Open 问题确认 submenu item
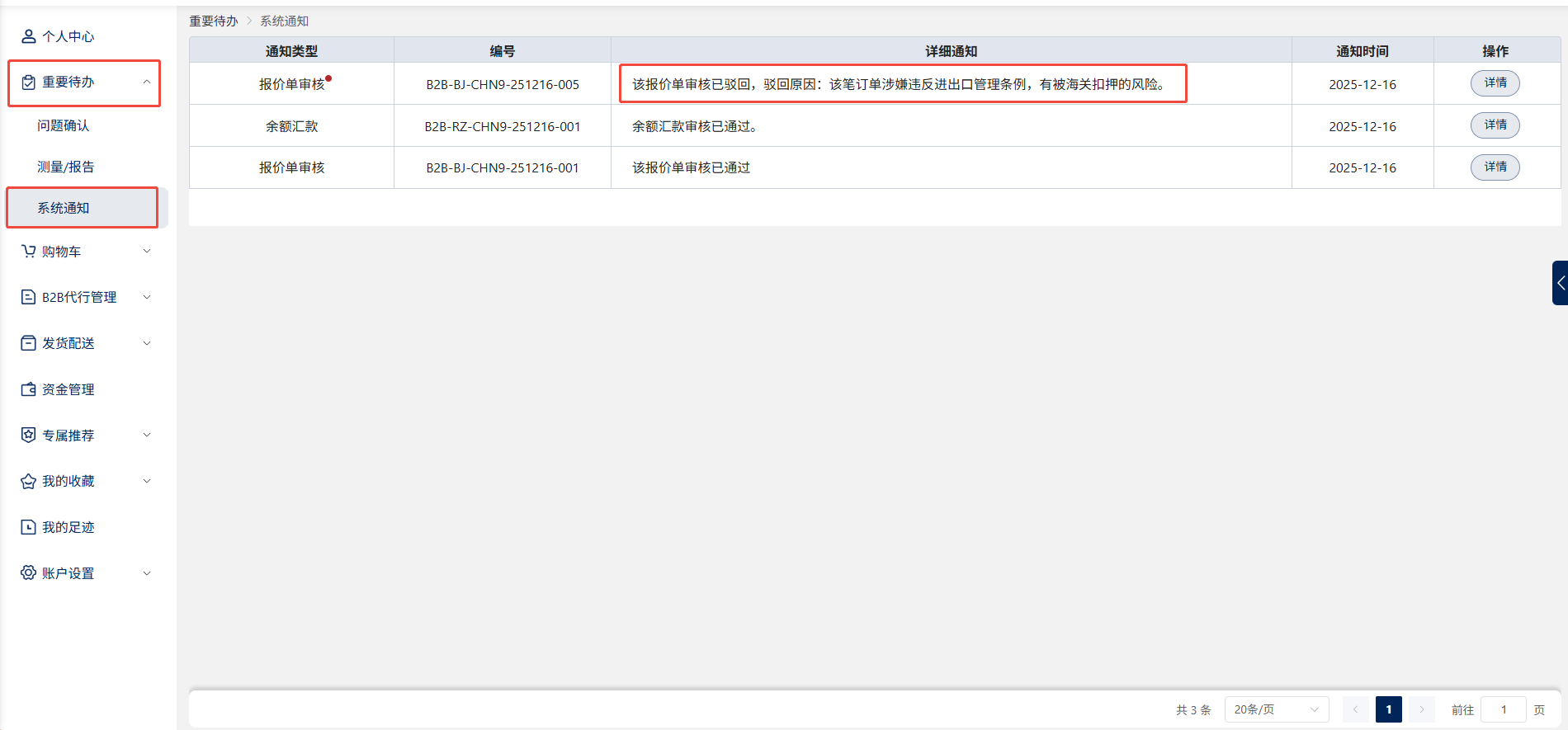 coord(64,125)
